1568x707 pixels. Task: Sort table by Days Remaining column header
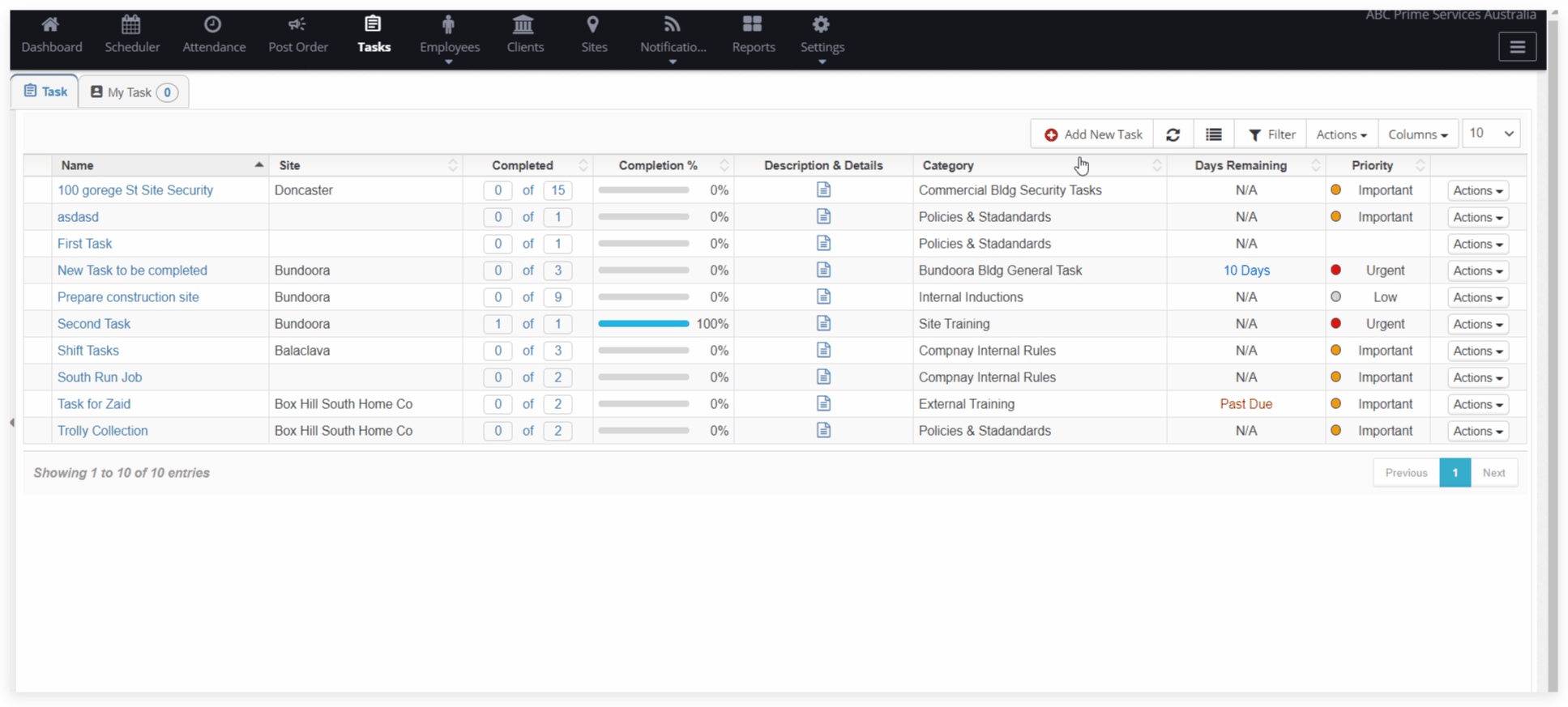[1246, 165]
